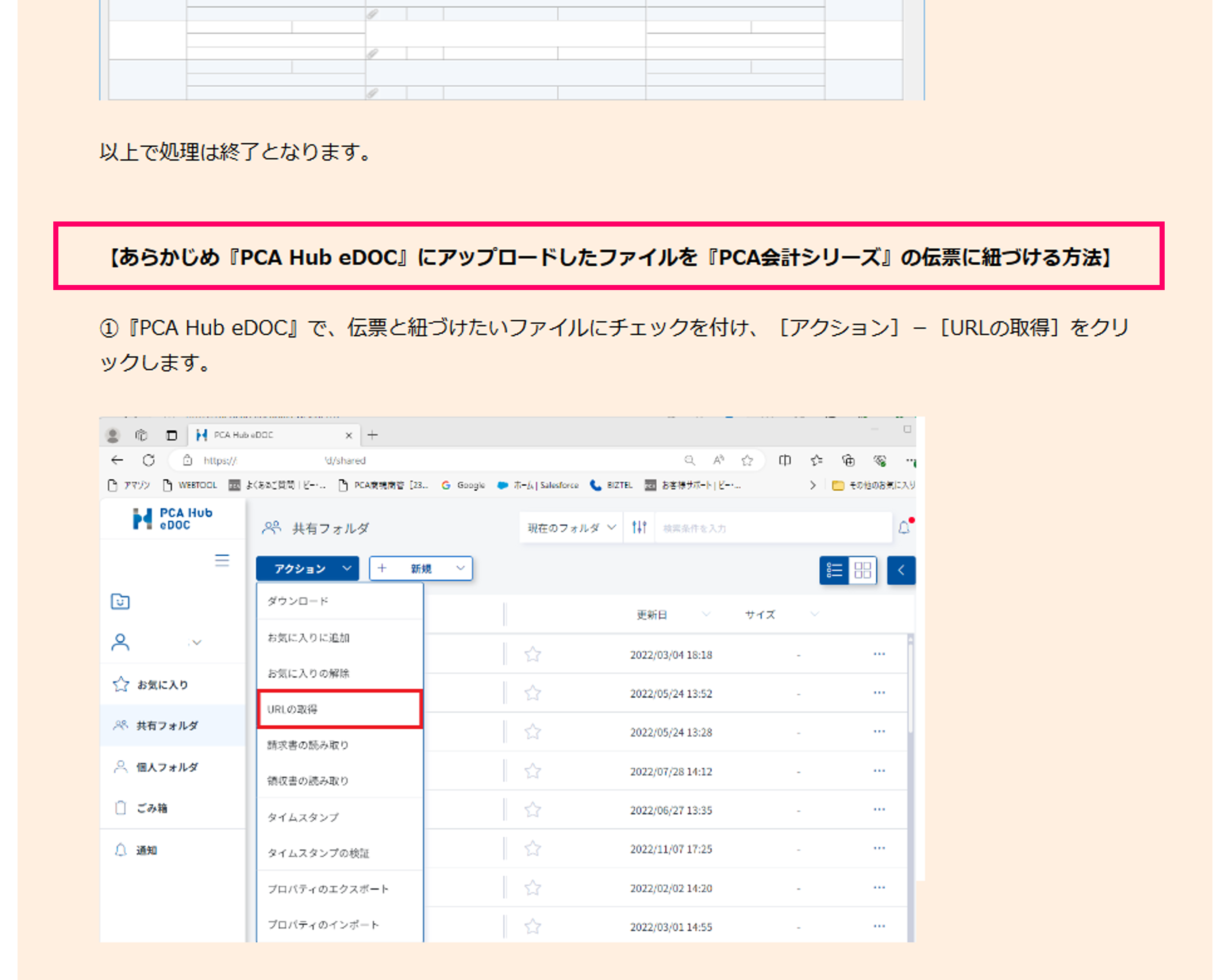Viewport: 1230px width, 980px height.
Task: Switch to grid thumbnail view
Action: (x=862, y=570)
